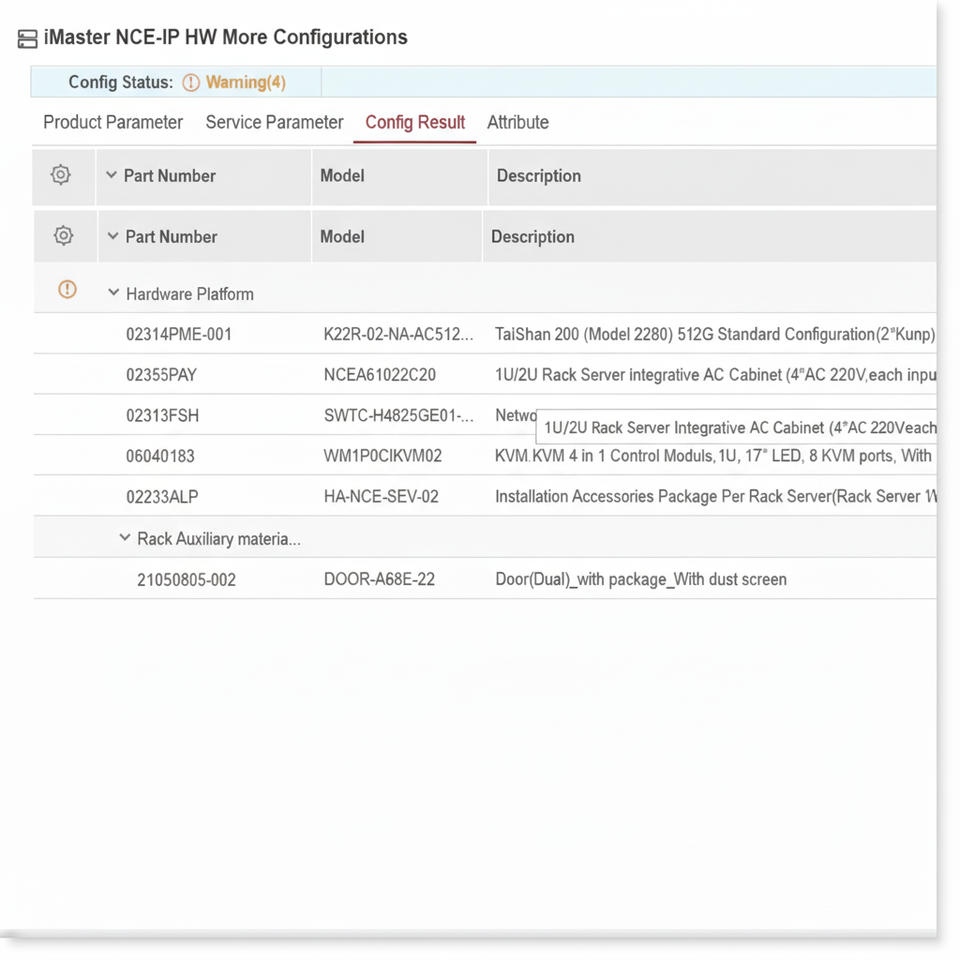
Task: Open column settings gear in second header
Action: point(63,236)
